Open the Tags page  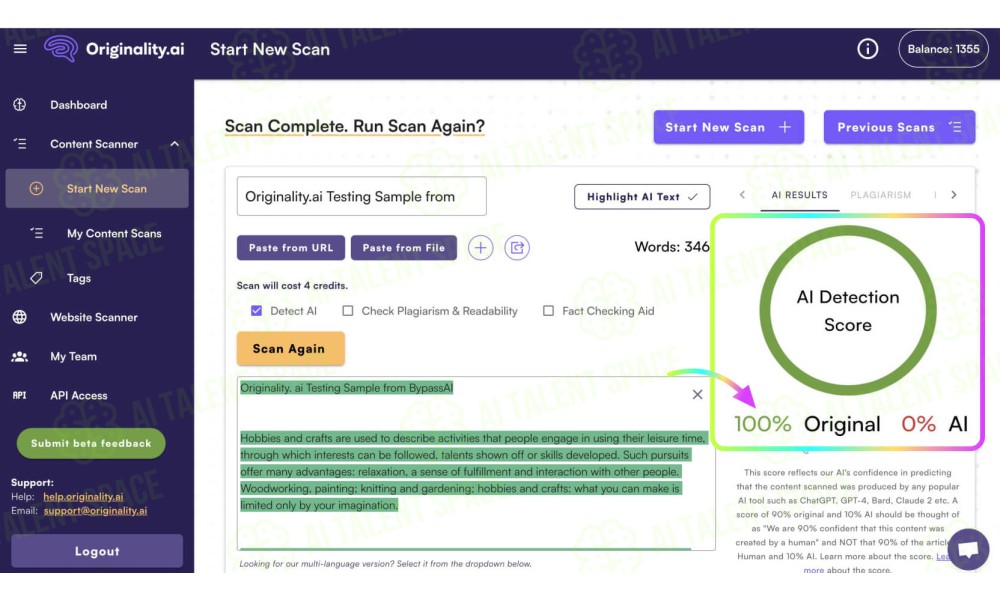pyautogui.click(x=79, y=278)
